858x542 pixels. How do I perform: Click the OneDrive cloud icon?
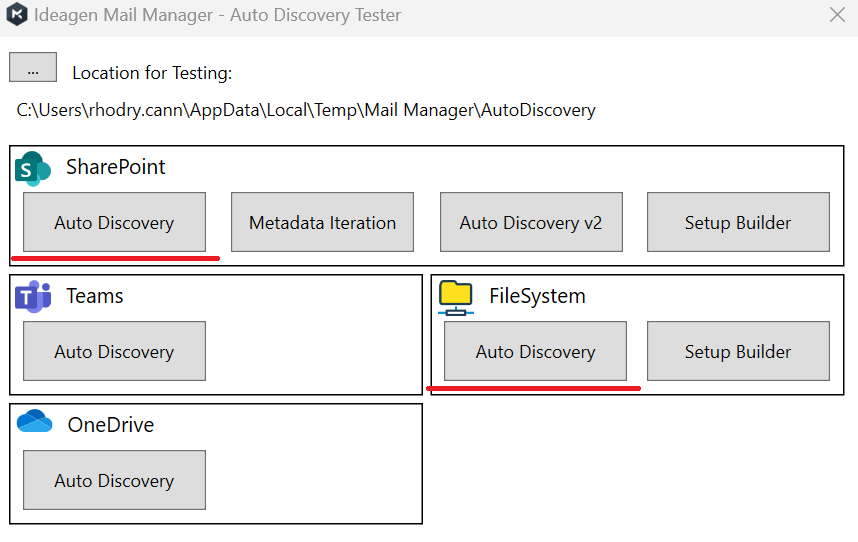[x=34, y=422]
